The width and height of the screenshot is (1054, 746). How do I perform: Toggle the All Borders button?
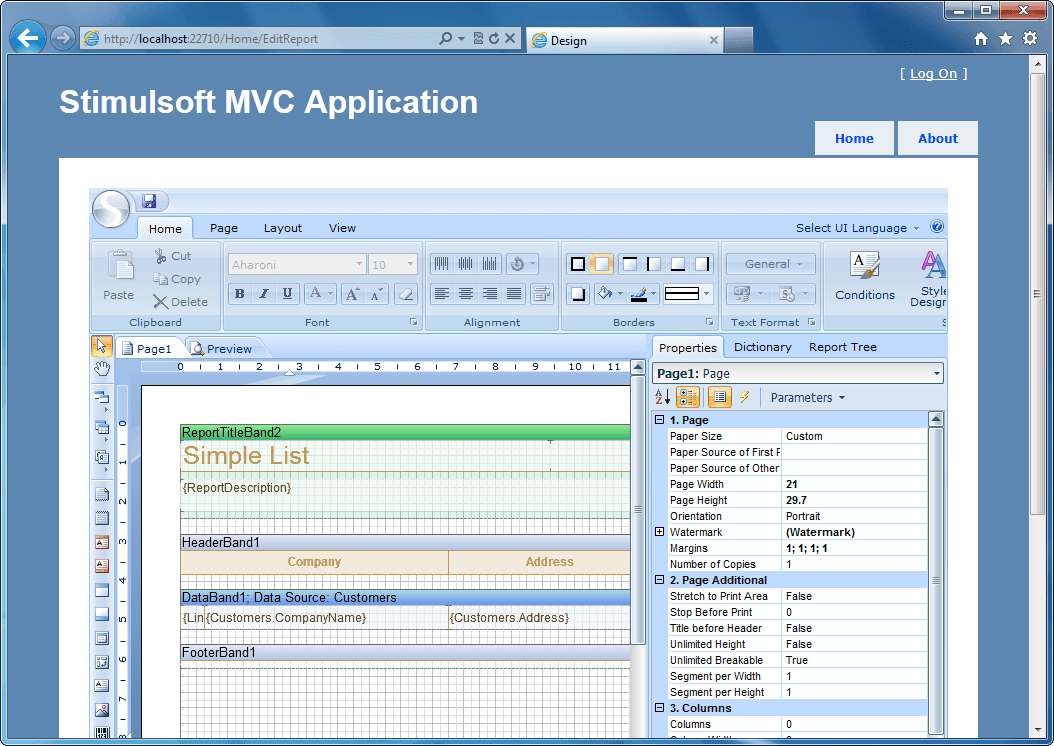point(578,264)
